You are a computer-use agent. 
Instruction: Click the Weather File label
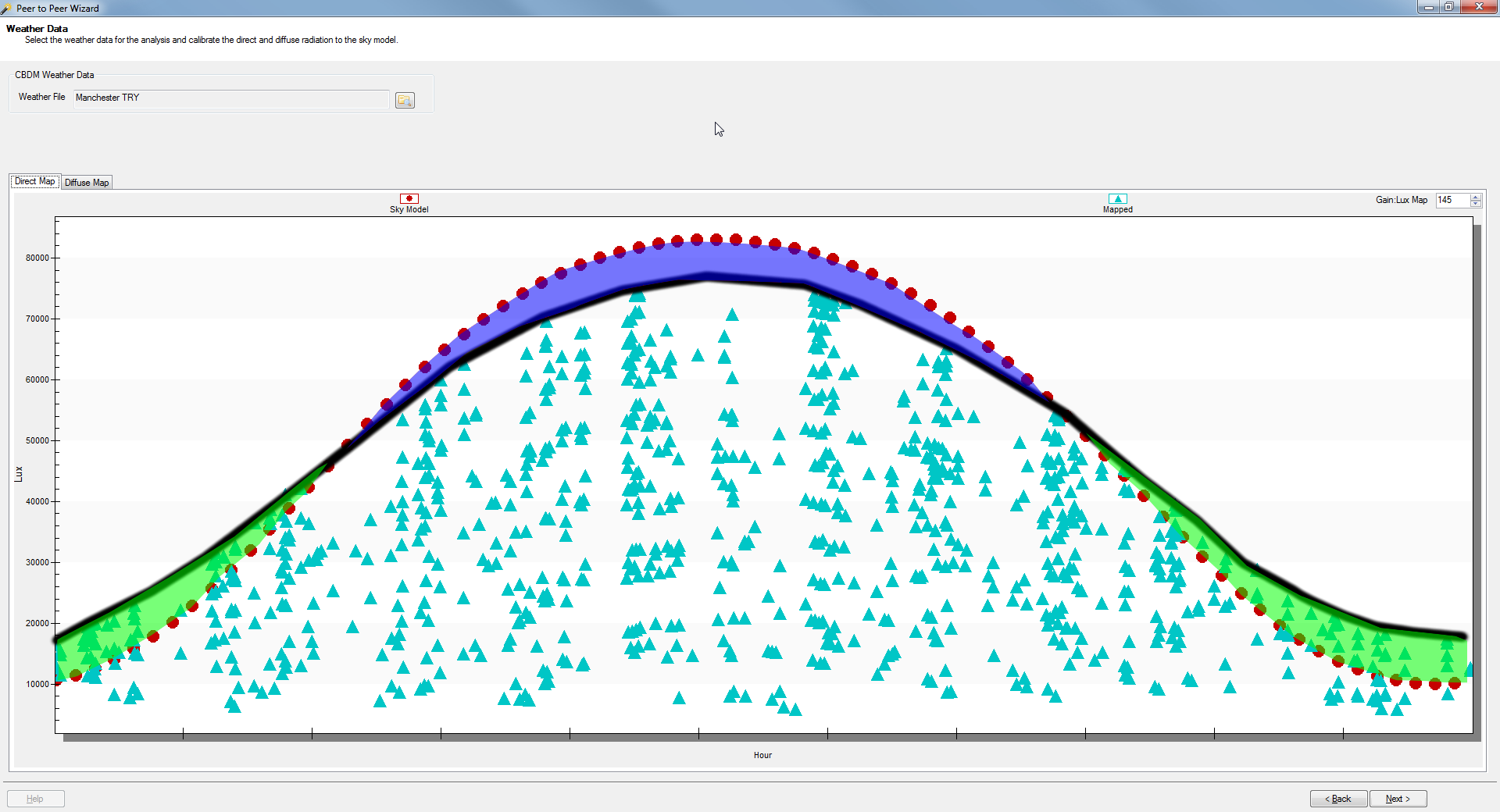pyautogui.click(x=41, y=97)
